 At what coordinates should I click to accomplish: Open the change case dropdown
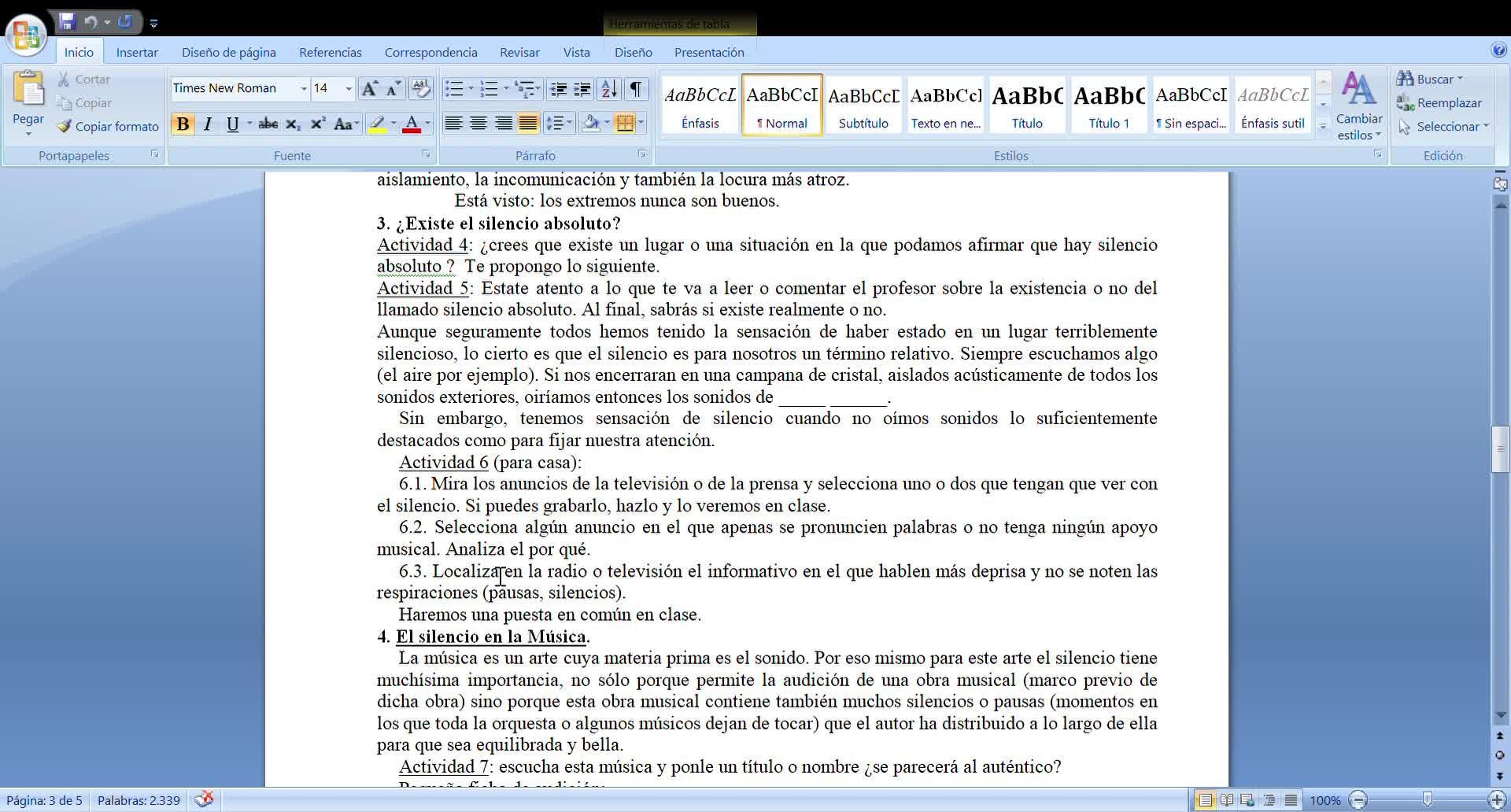(x=346, y=124)
